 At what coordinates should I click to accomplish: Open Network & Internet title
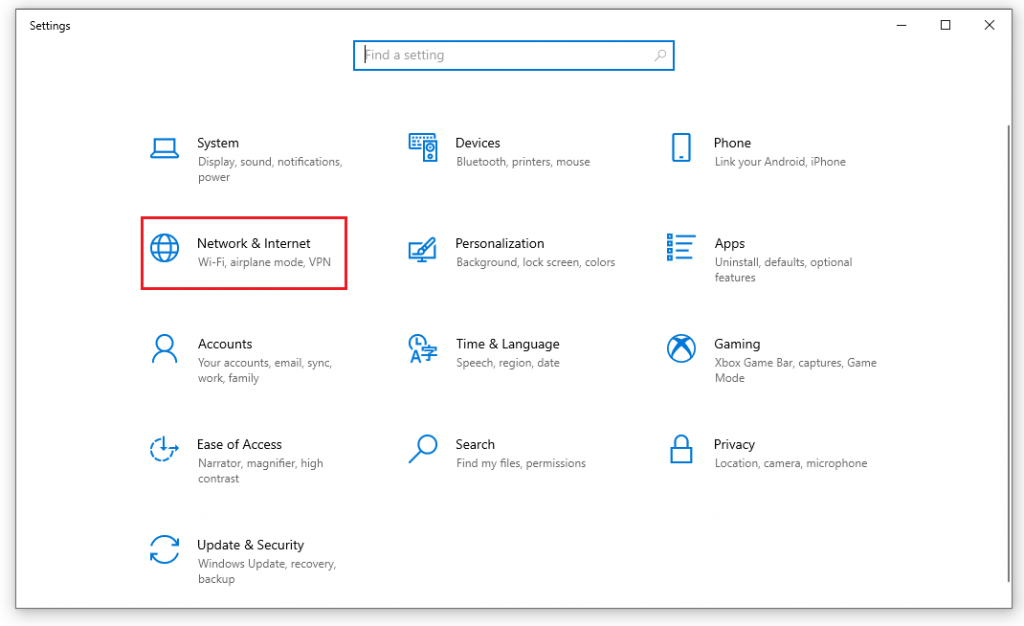tap(254, 243)
